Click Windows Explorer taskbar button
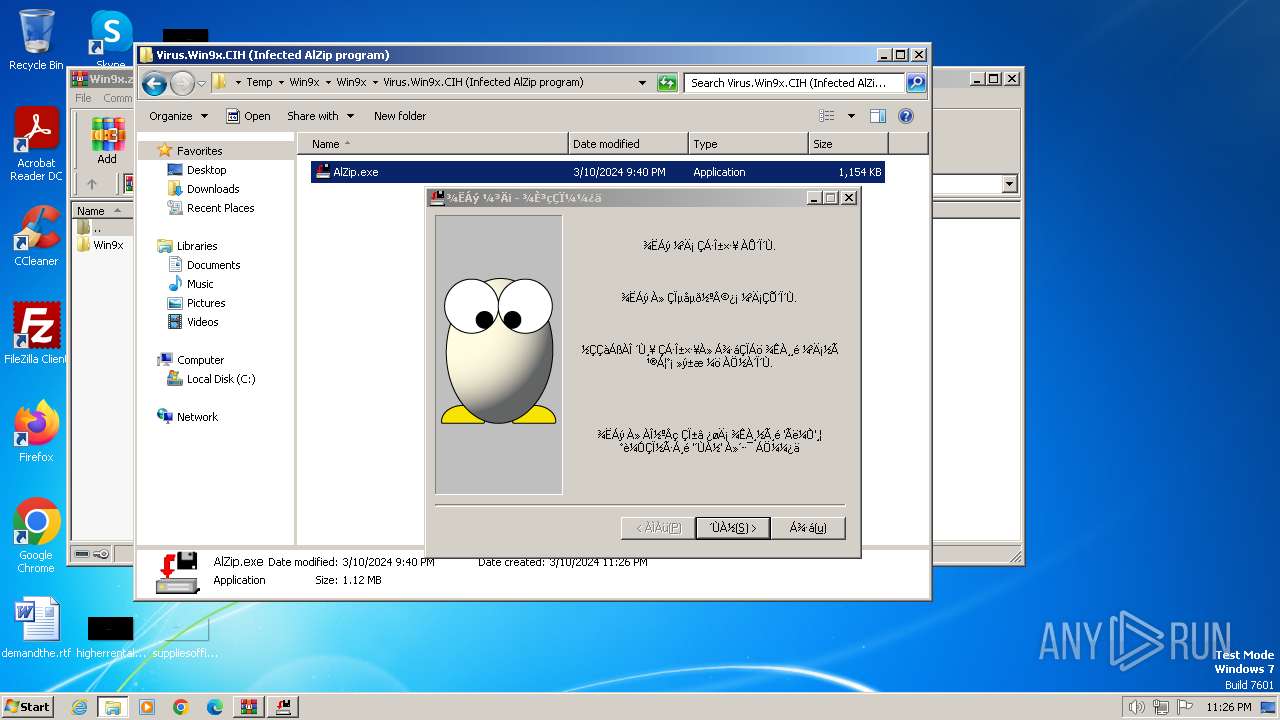This screenshot has width=1280, height=720. 113,707
